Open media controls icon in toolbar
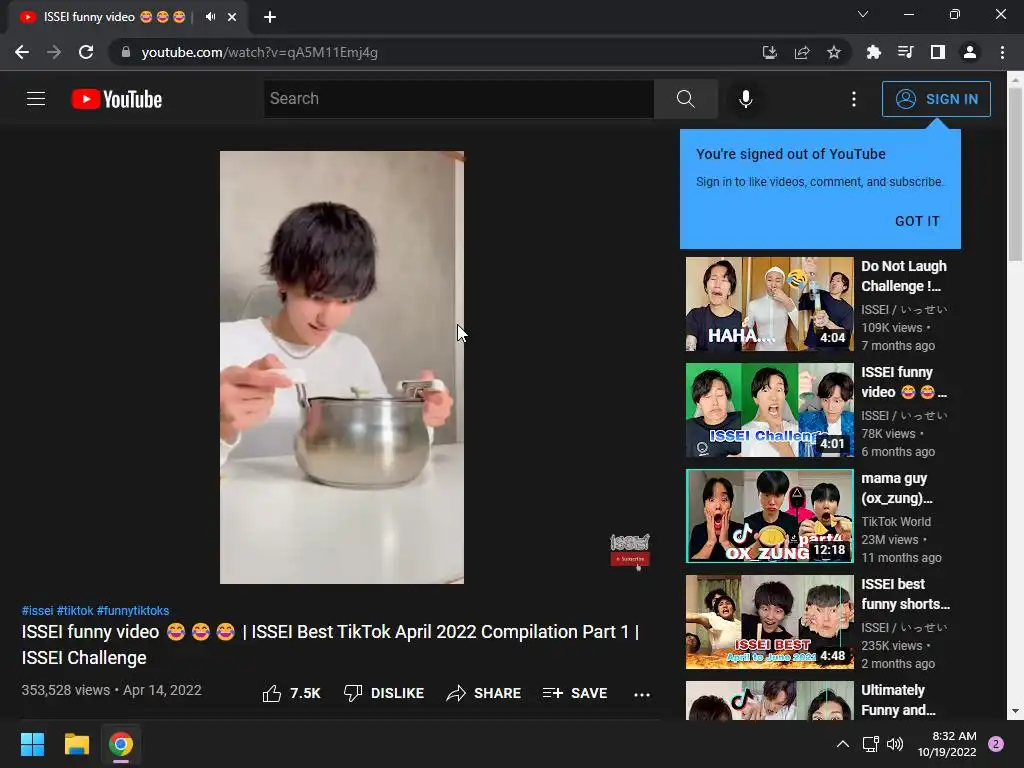1024x768 pixels. click(905, 52)
